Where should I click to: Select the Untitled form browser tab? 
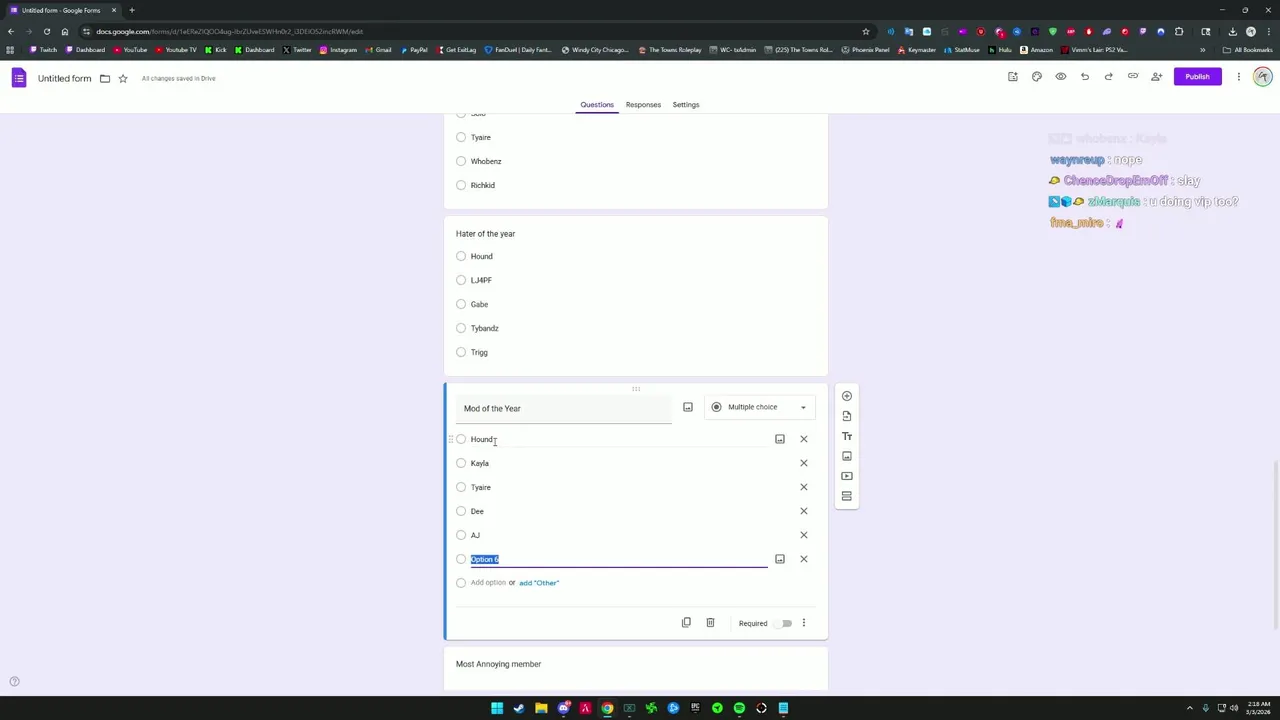tap(62, 10)
